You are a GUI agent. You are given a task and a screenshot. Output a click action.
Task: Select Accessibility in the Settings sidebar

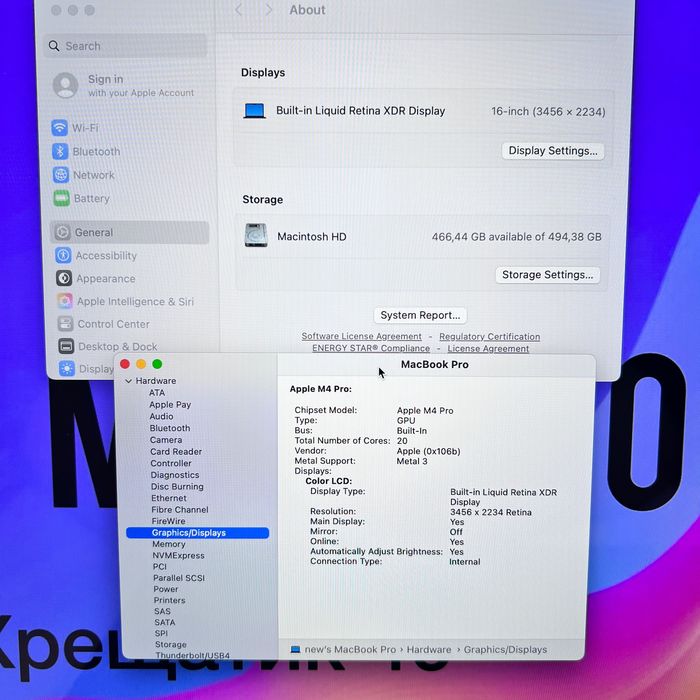click(x=106, y=256)
